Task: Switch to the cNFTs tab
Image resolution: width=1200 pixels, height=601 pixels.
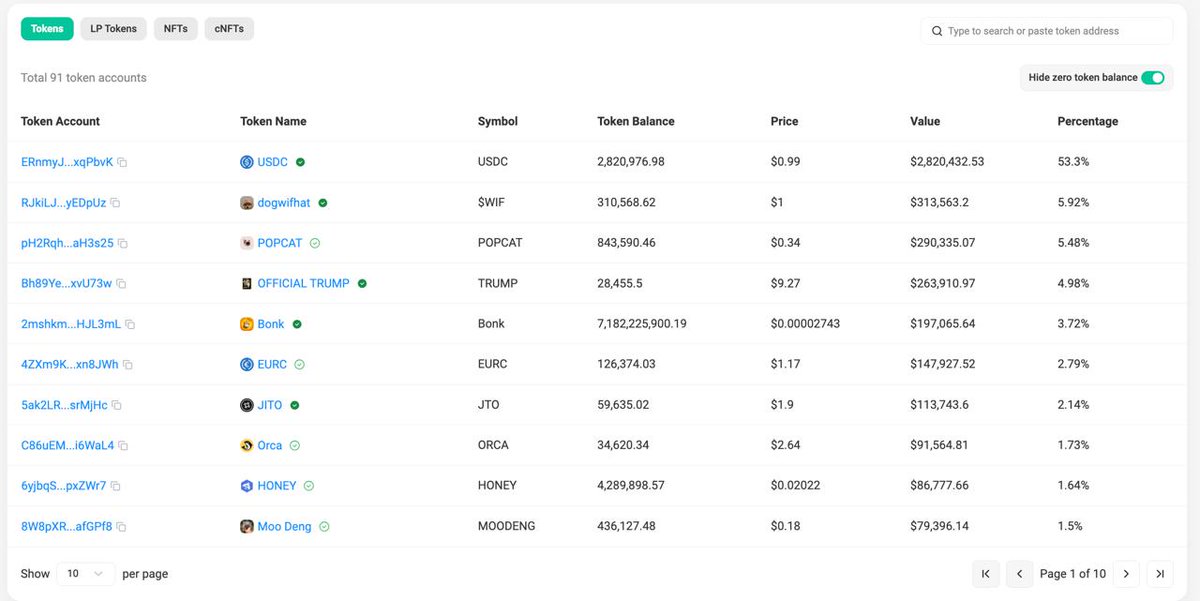Action: pyautogui.click(x=230, y=29)
